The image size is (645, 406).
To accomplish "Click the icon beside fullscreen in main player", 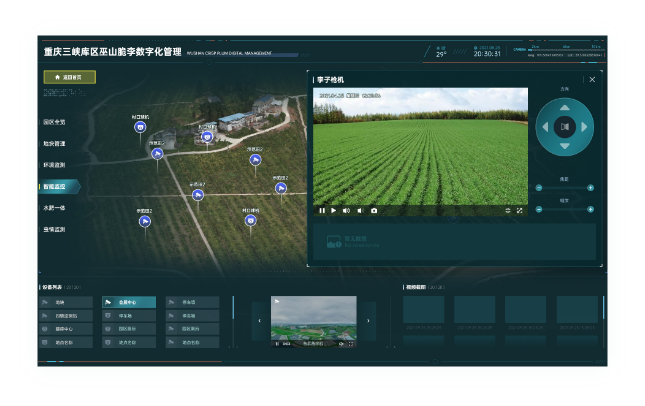I will coord(508,211).
